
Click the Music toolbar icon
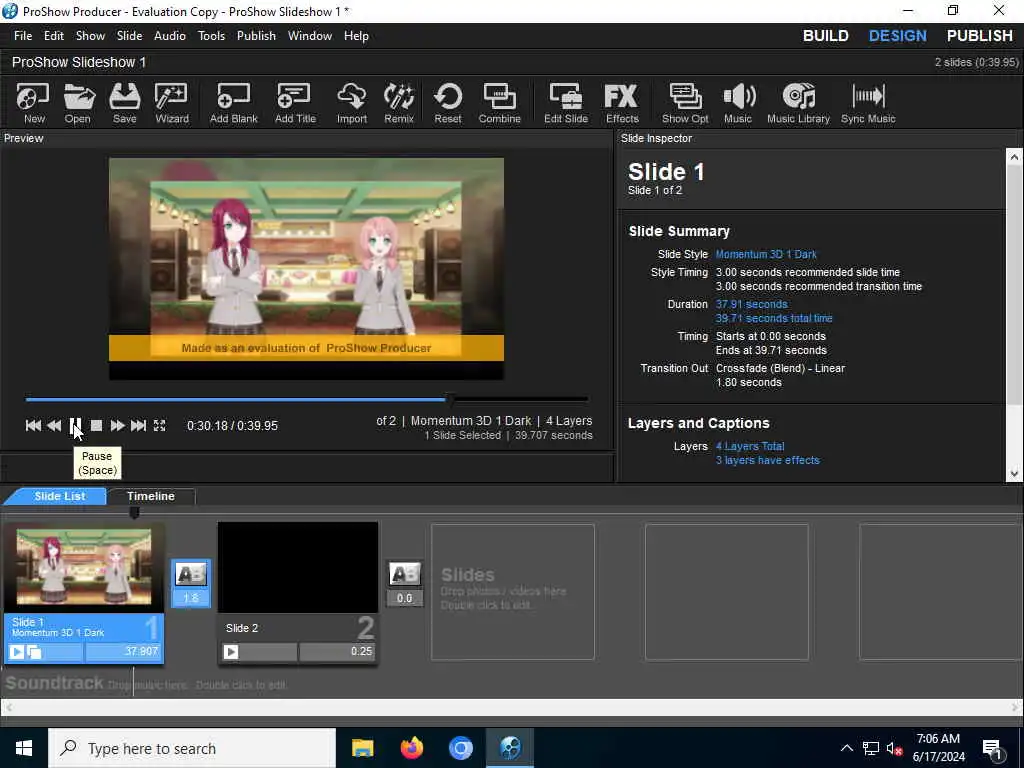click(738, 103)
